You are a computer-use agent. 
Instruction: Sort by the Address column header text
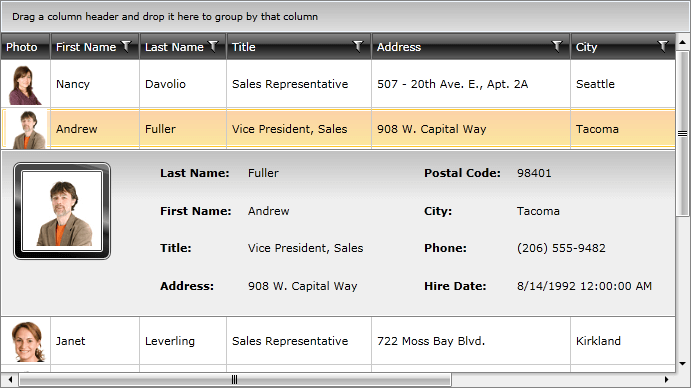[399, 47]
